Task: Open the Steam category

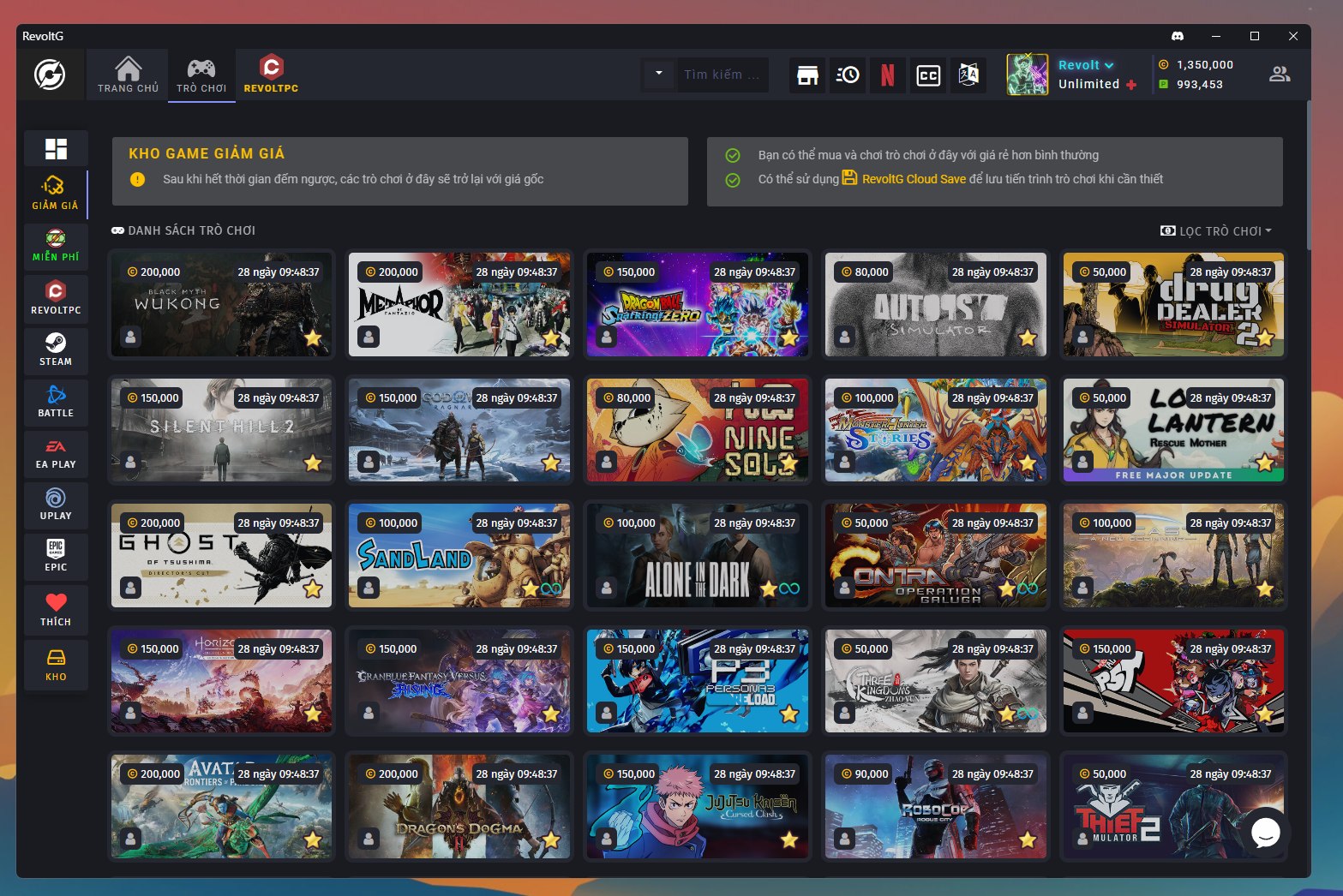Action: click(x=56, y=349)
